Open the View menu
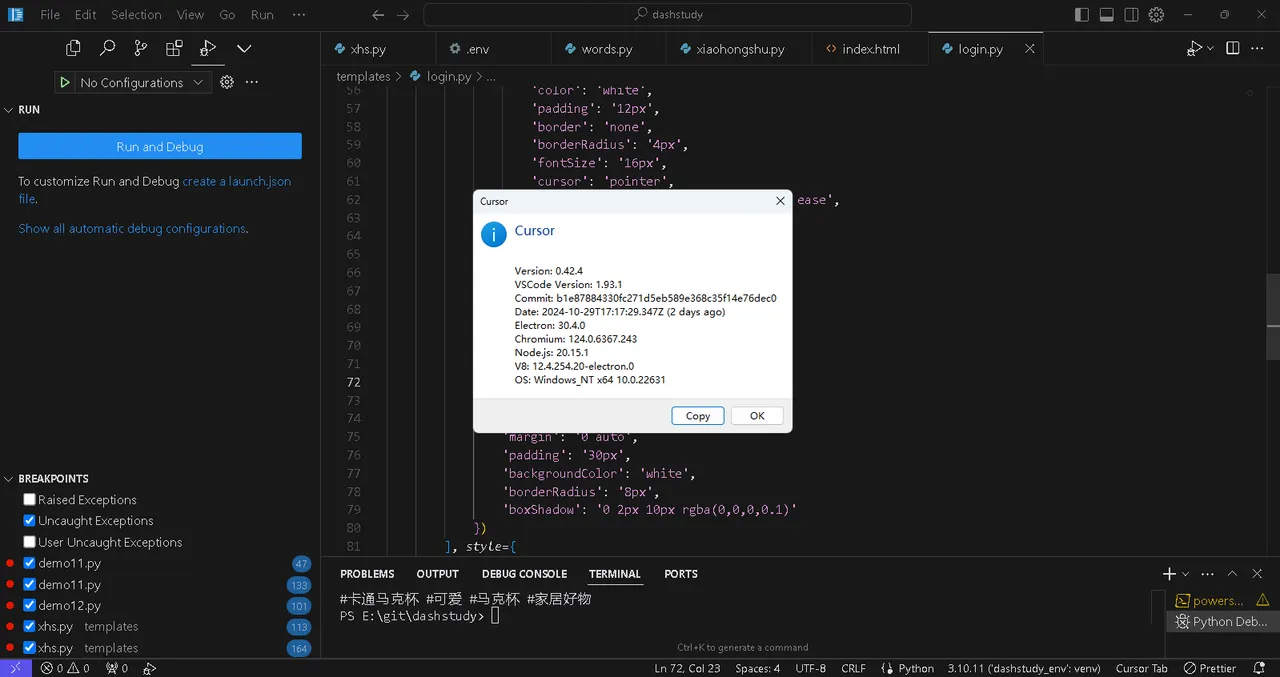Image resolution: width=1280 pixels, height=677 pixels. point(190,14)
